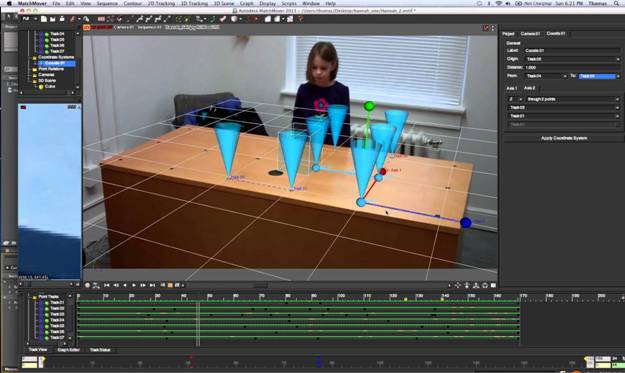The image size is (625, 373).
Task: Click Apply Coordinate System button
Action: [x=564, y=138]
